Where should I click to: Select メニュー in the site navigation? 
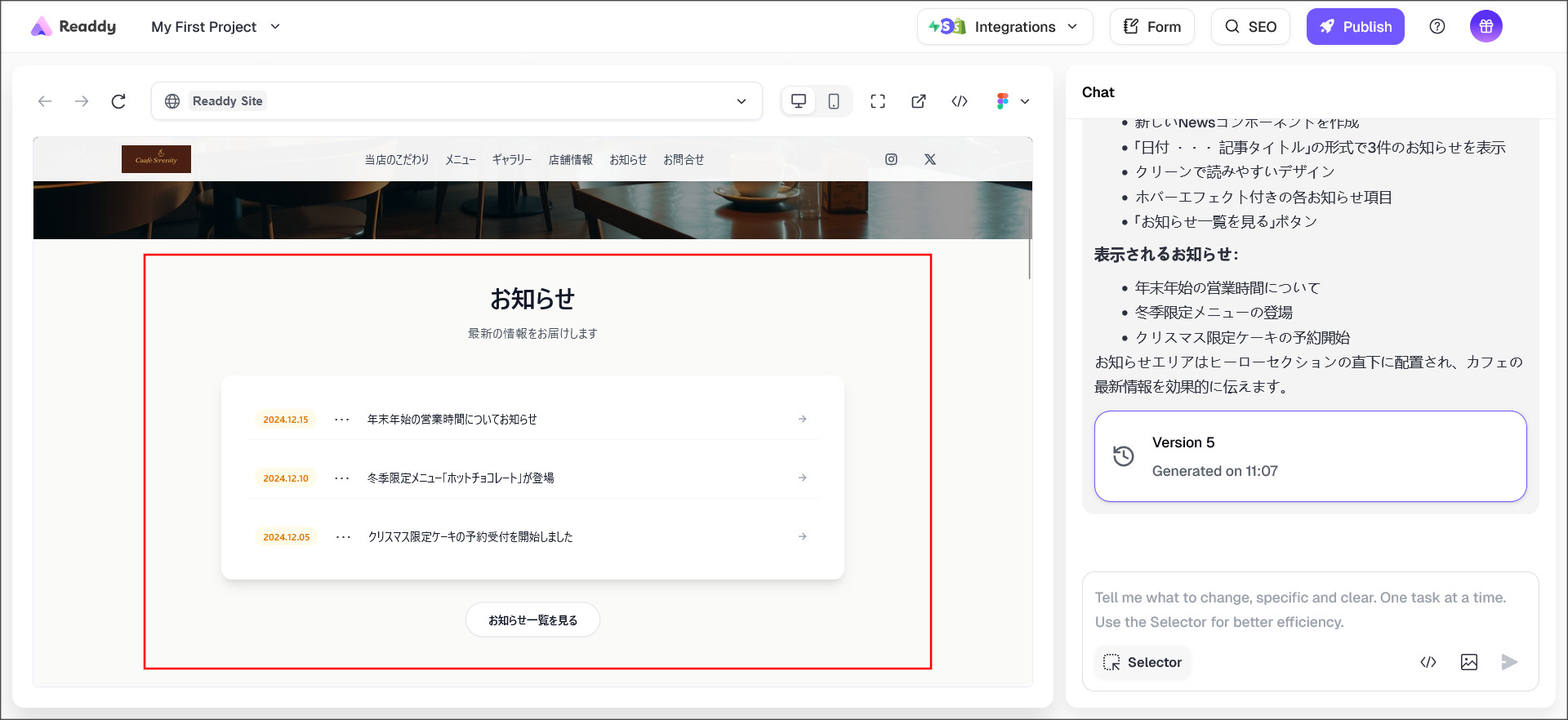(x=460, y=160)
